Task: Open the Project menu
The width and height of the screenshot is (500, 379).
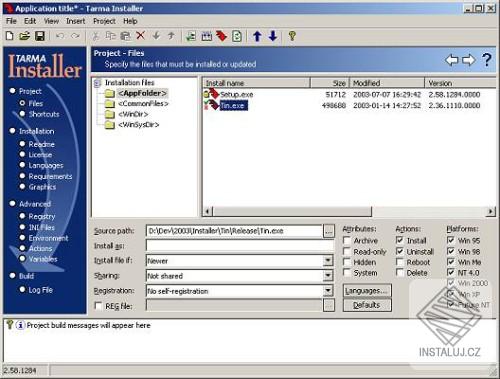Action: tap(104, 21)
